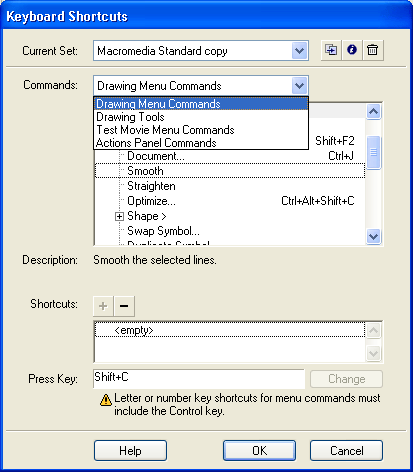The image size is (413, 472).
Task: Click the Rename Set info icon
Action: pyautogui.click(x=352, y=50)
